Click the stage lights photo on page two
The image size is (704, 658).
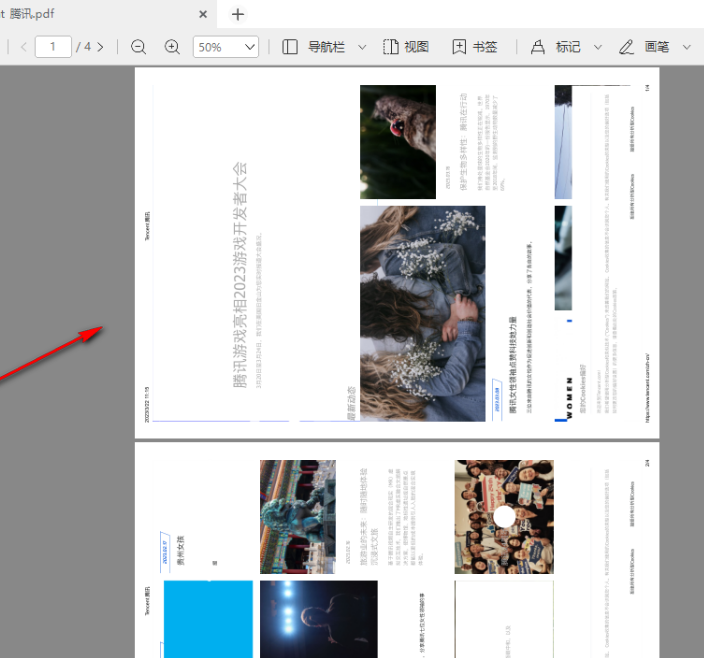pyautogui.click(x=319, y=619)
